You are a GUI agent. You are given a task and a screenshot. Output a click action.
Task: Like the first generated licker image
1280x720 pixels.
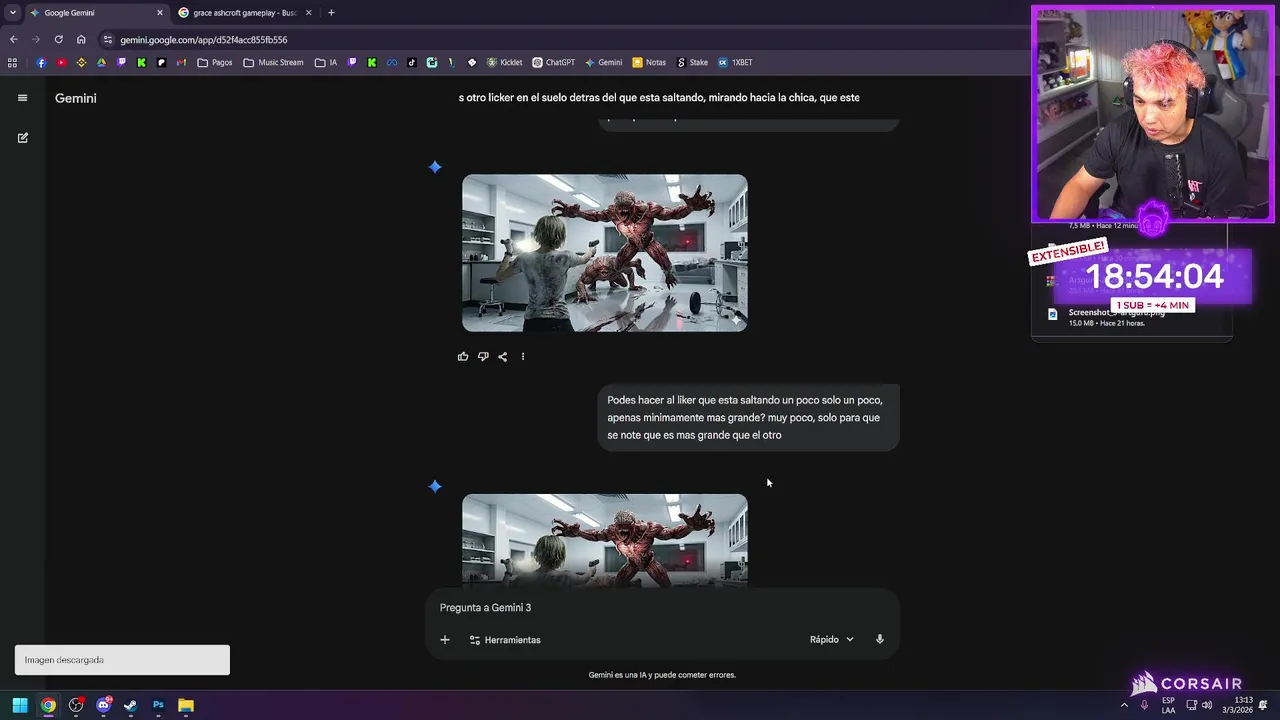[463, 357]
